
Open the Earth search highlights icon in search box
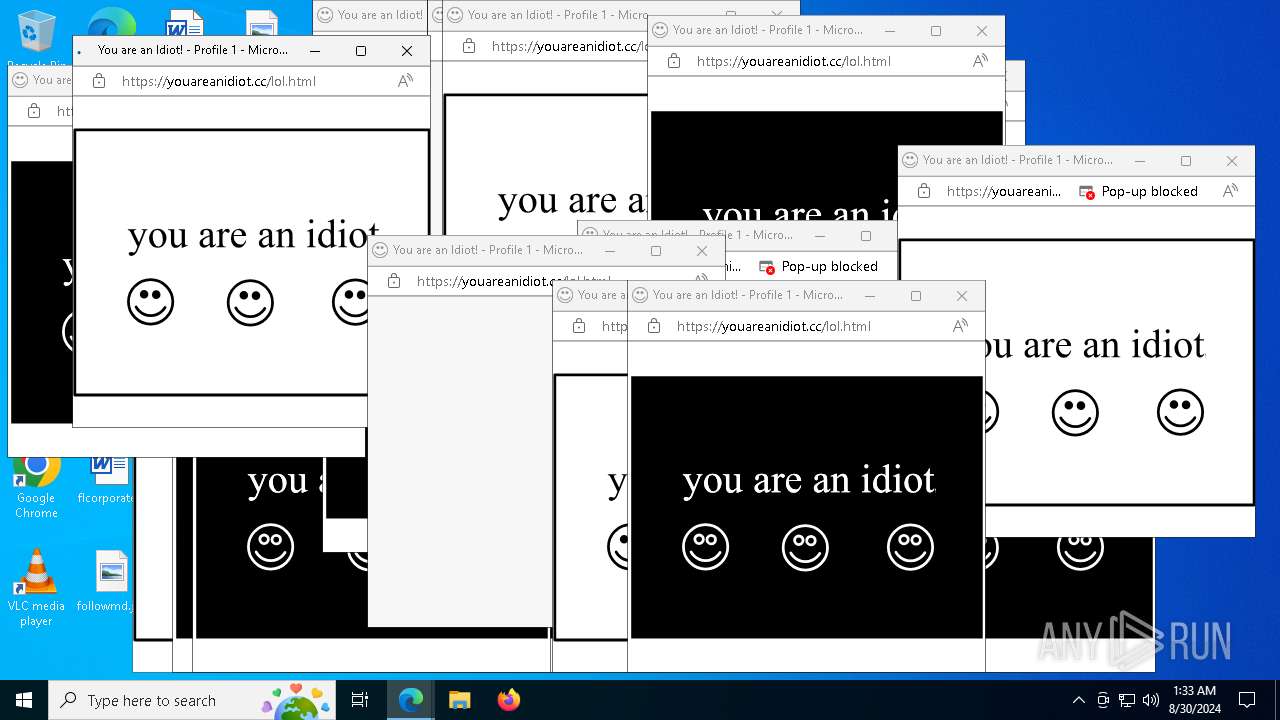tap(296, 701)
